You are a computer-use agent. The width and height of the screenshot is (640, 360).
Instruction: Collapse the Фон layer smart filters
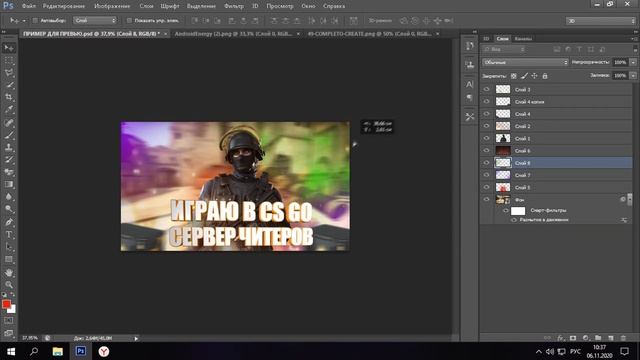[x=630, y=199]
